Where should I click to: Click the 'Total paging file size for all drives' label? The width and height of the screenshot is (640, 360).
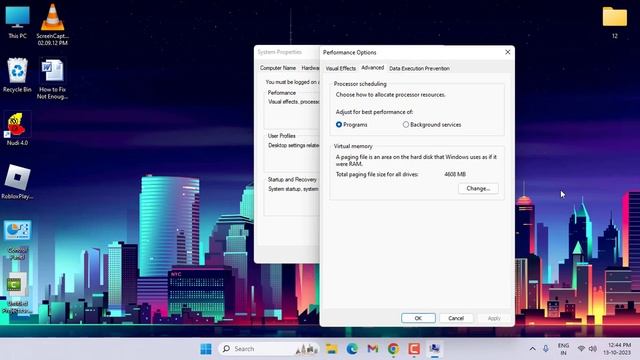coord(377,174)
